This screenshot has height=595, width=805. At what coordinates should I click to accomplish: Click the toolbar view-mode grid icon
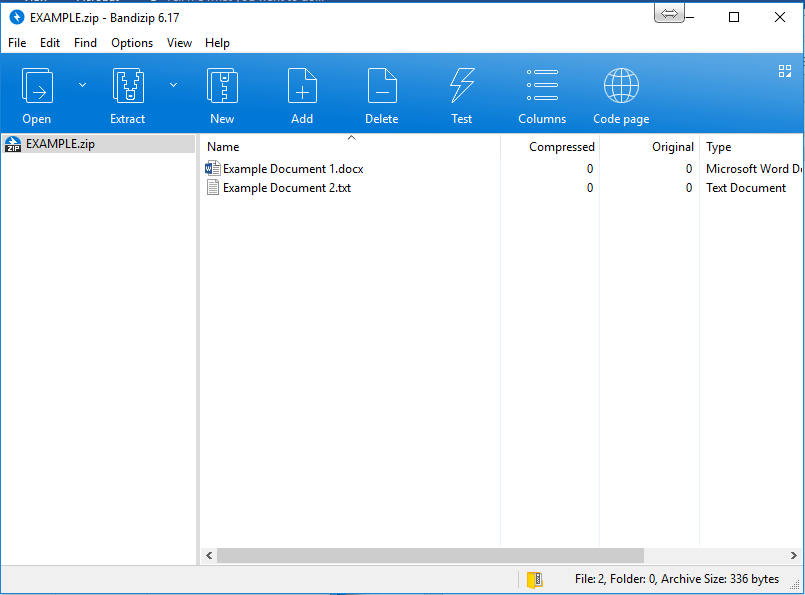point(785,71)
